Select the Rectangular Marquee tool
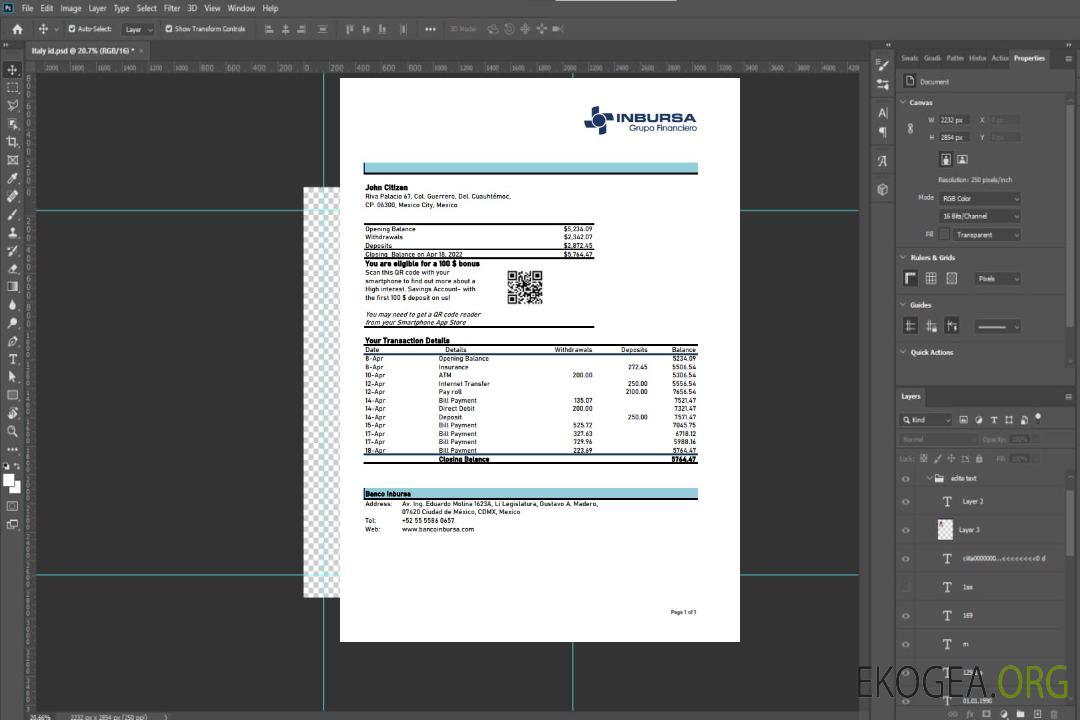 coord(12,88)
